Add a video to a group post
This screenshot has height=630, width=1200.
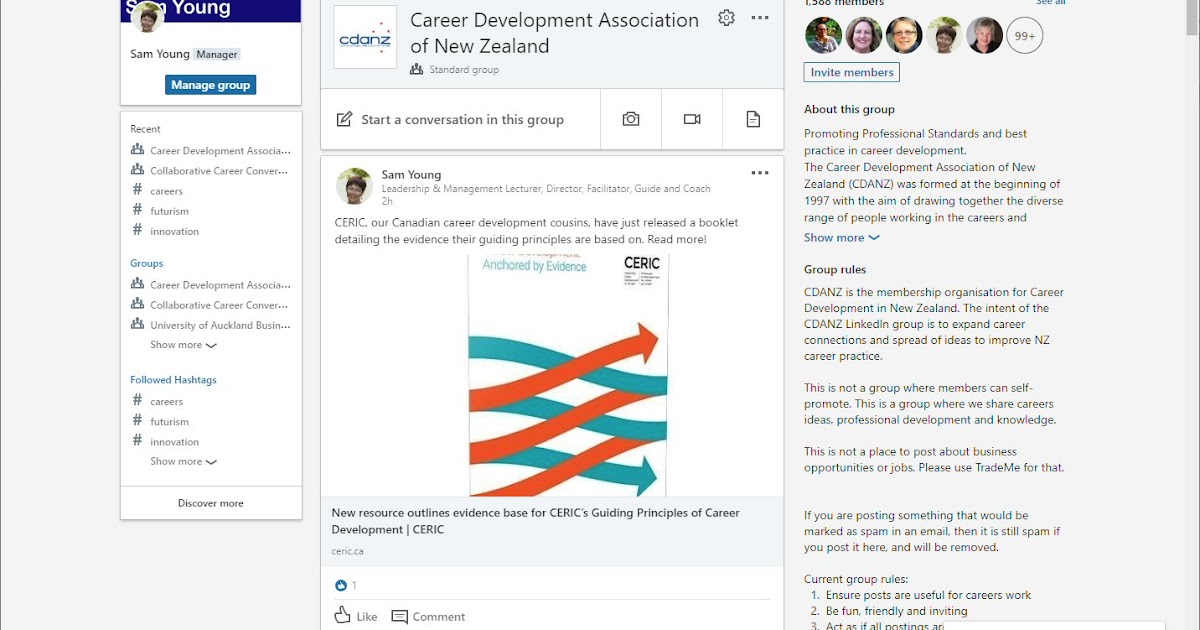click(692, 118)
